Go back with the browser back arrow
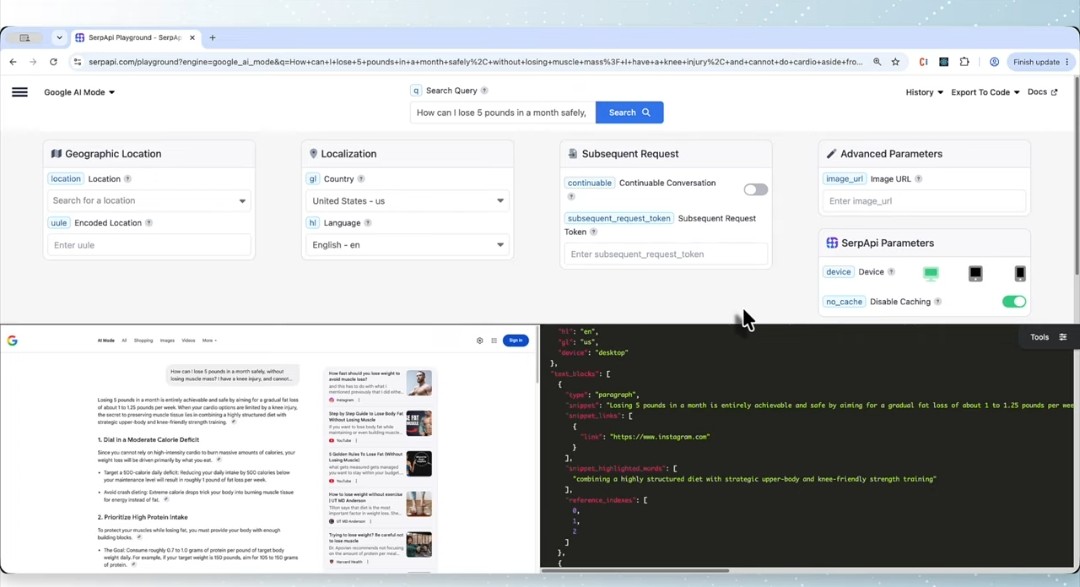This screenshot has width=1080, height=587. coord(13,62)
